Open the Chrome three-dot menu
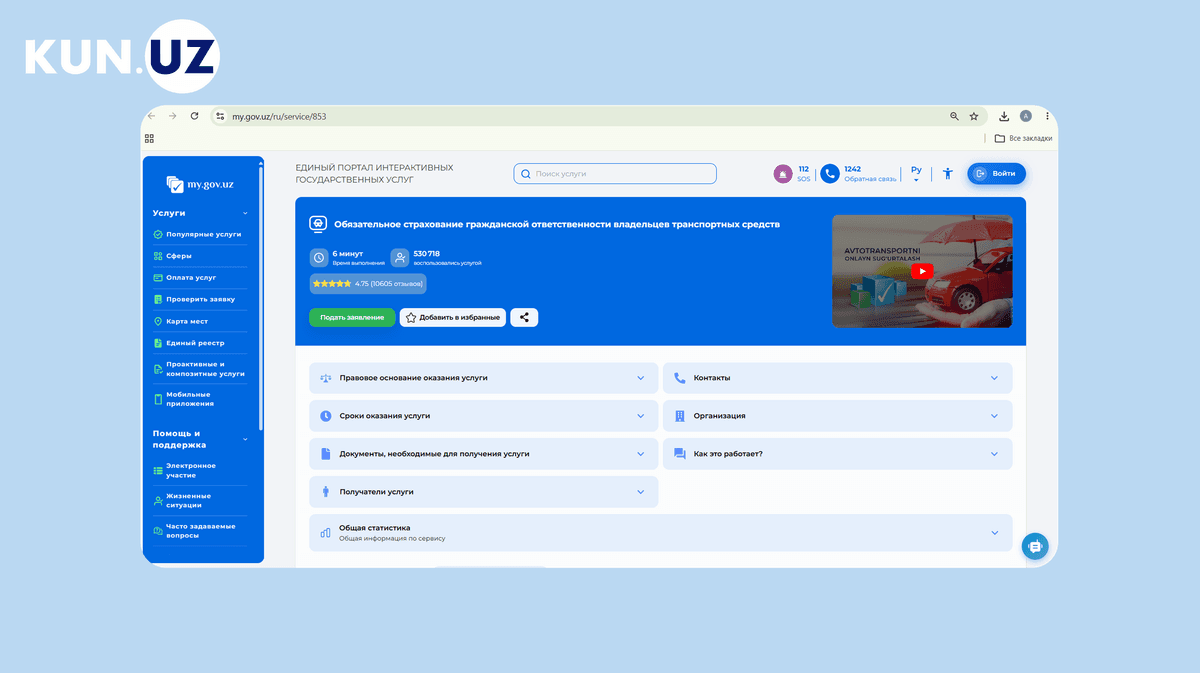The width and height of the screenshot is (1200, 673). pyautogui.click(x=1047, y=116)
